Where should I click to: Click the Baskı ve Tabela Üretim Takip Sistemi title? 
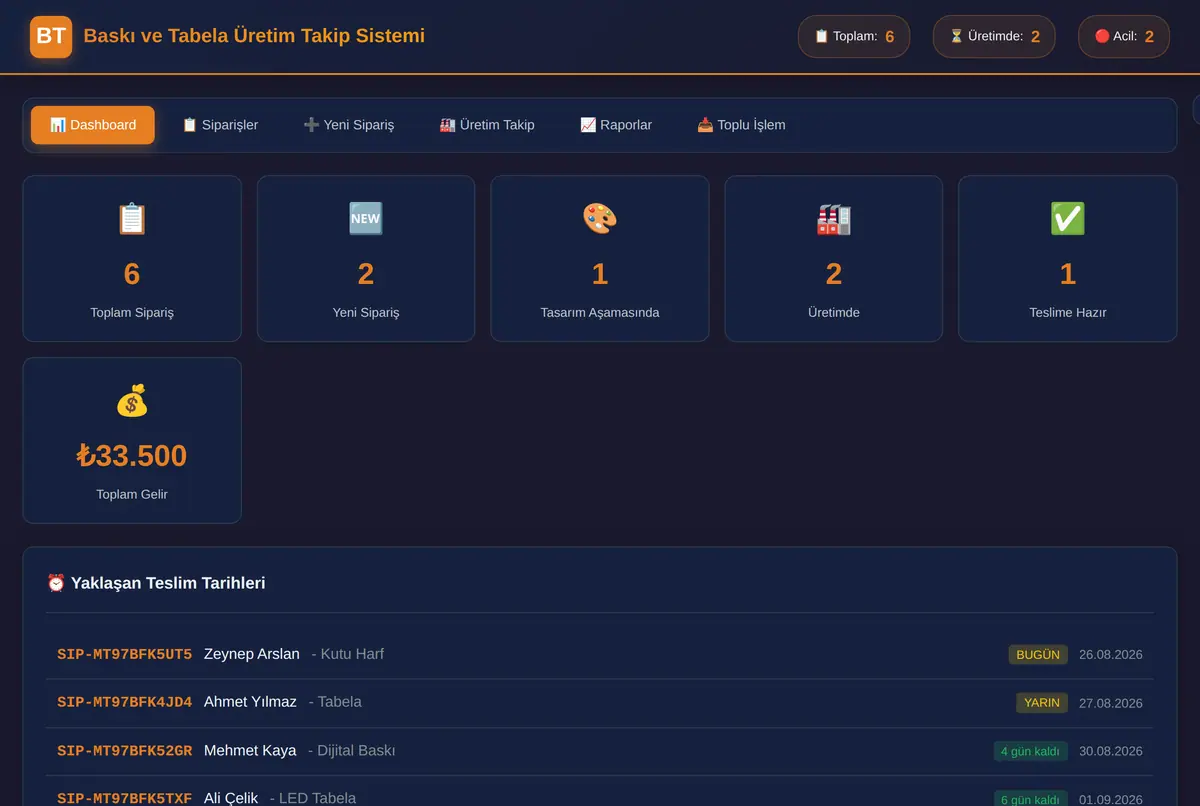[x=254, y=36]
